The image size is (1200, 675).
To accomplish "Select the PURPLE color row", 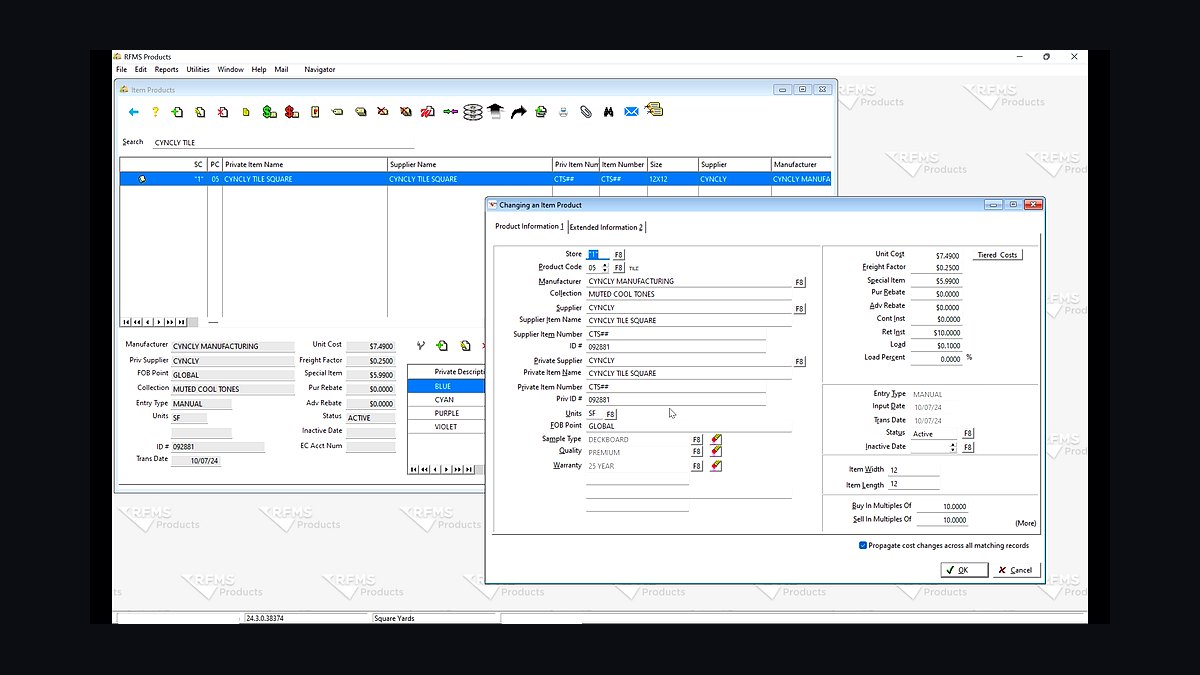I will click(446, 413).
